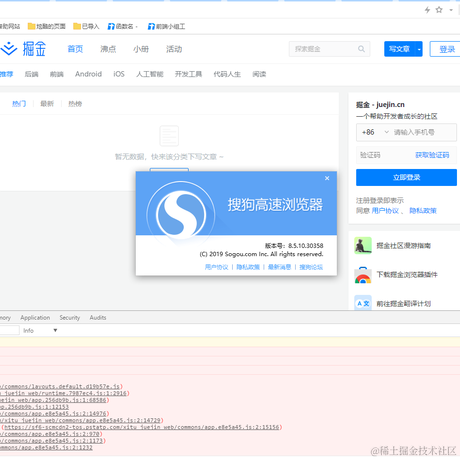The width and height of the screenshot is (460, 460).
Task: Click the Sogou S logo in dialog
Action: pos(181,214)
